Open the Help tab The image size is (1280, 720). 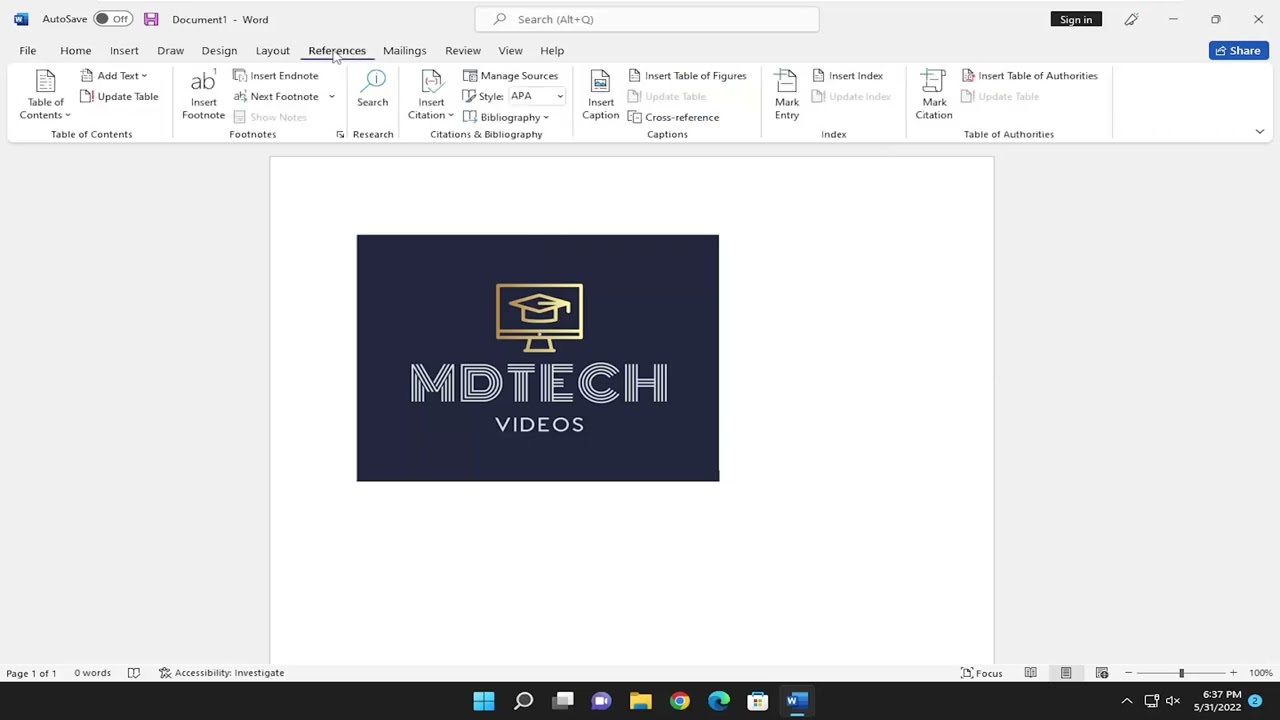[552, 50]
